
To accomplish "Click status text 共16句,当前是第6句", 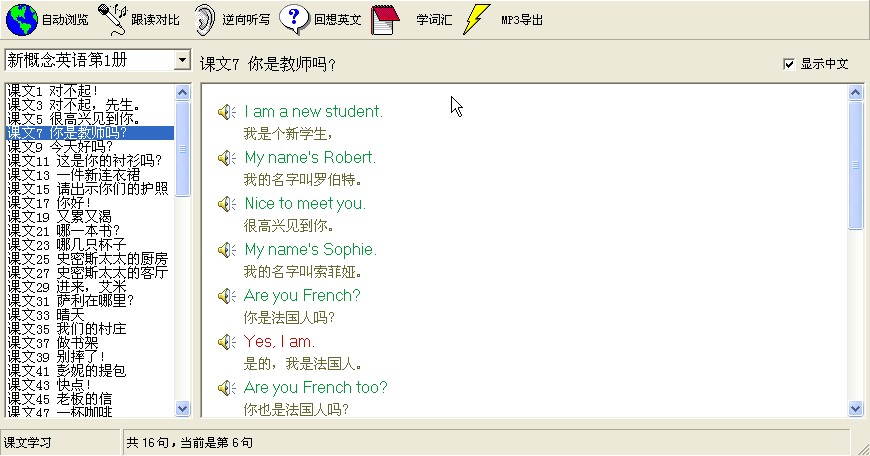I will (x=189, y=443).
